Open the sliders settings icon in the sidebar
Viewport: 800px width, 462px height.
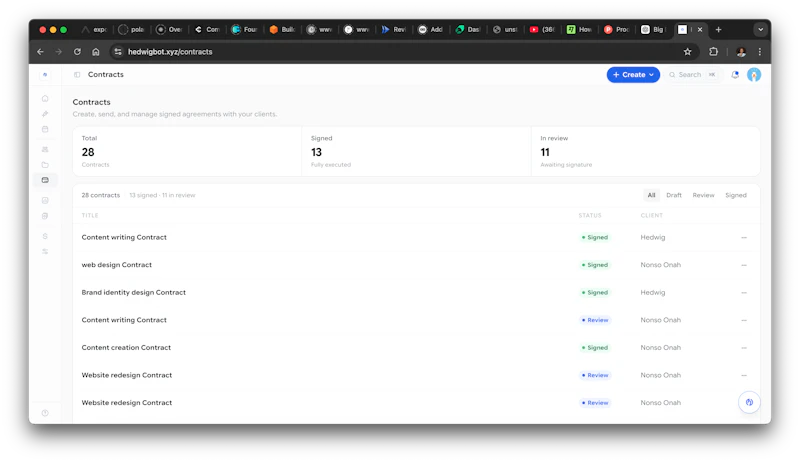[x=45, y=251]
